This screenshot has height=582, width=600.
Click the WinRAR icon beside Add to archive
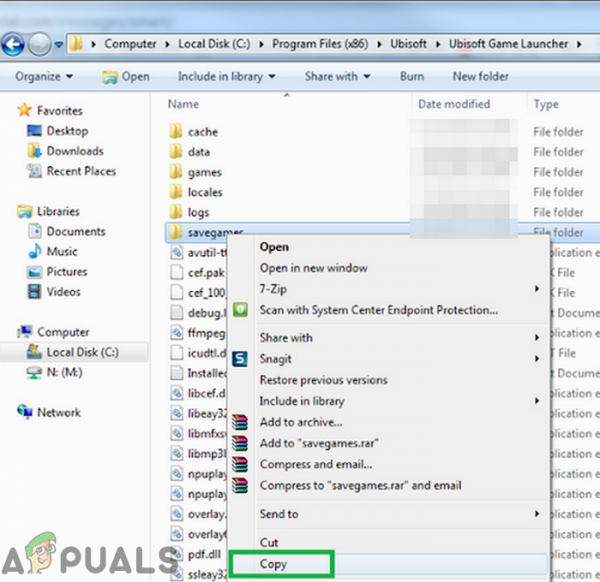[x=240, y=422]
